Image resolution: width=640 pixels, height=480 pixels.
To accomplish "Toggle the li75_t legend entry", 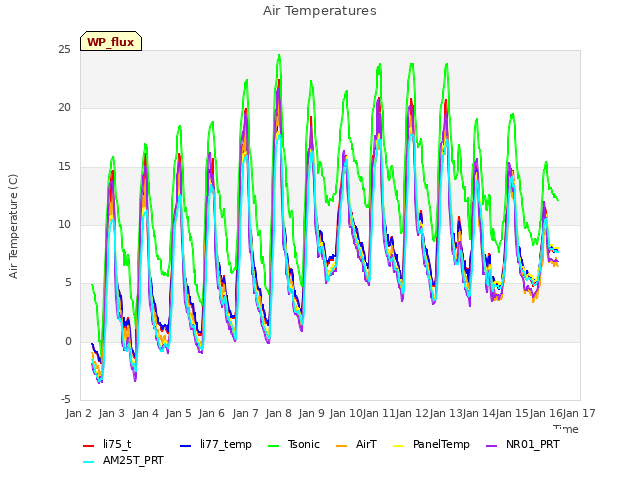I will click(x=107, y=444).
